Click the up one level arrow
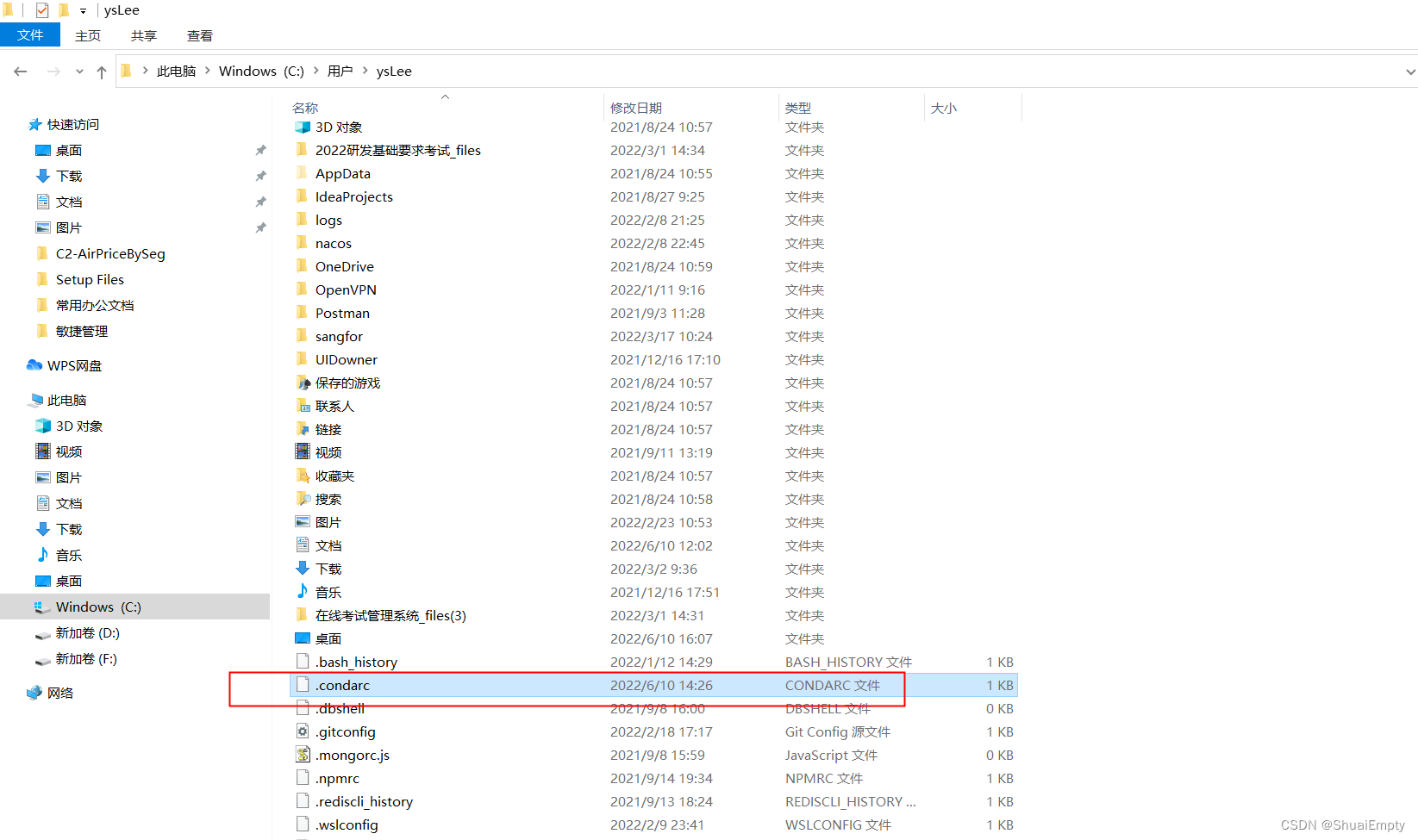The image size is (1418, 840). click(x=101, y=71)
